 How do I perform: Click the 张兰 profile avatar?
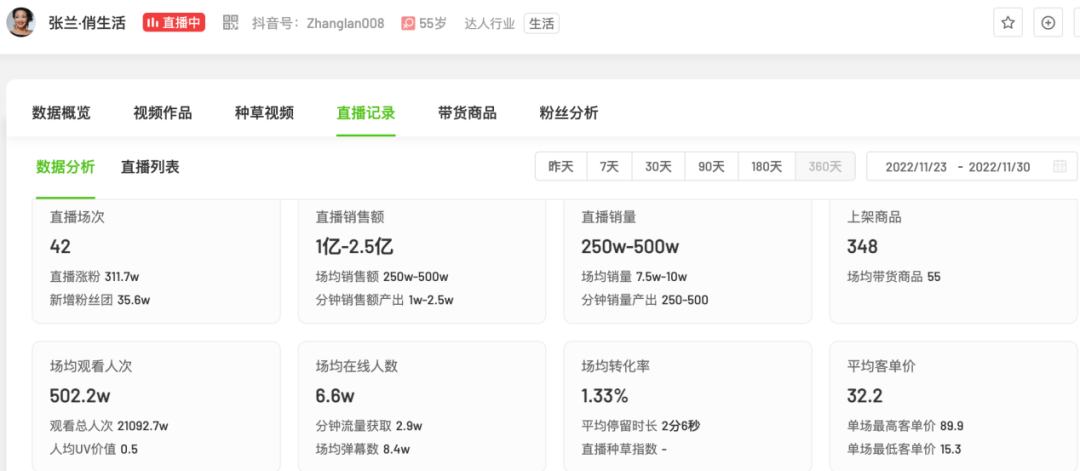[x=21, y=22]
